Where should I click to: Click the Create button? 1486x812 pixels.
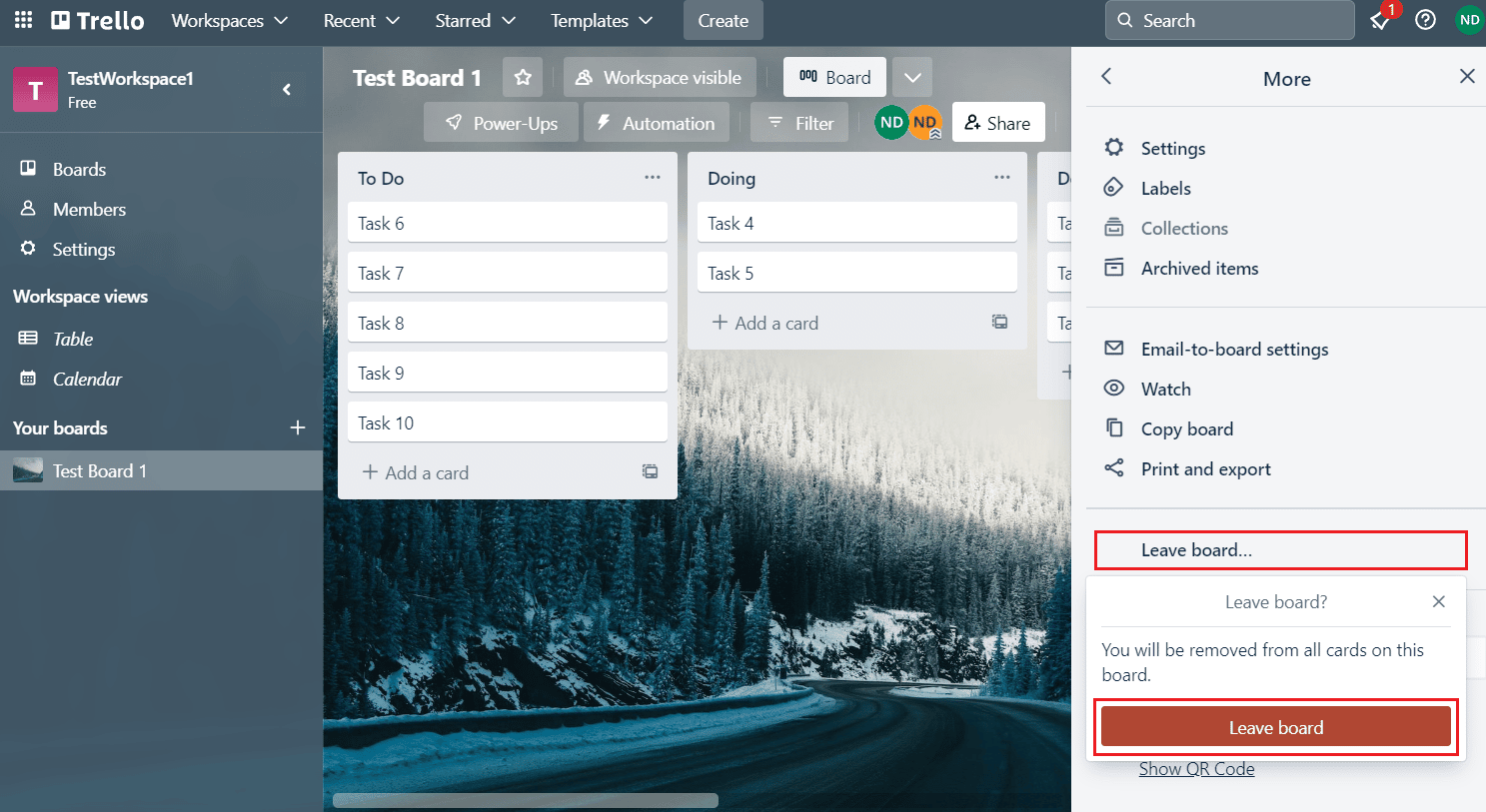click(x=724, y=20)
